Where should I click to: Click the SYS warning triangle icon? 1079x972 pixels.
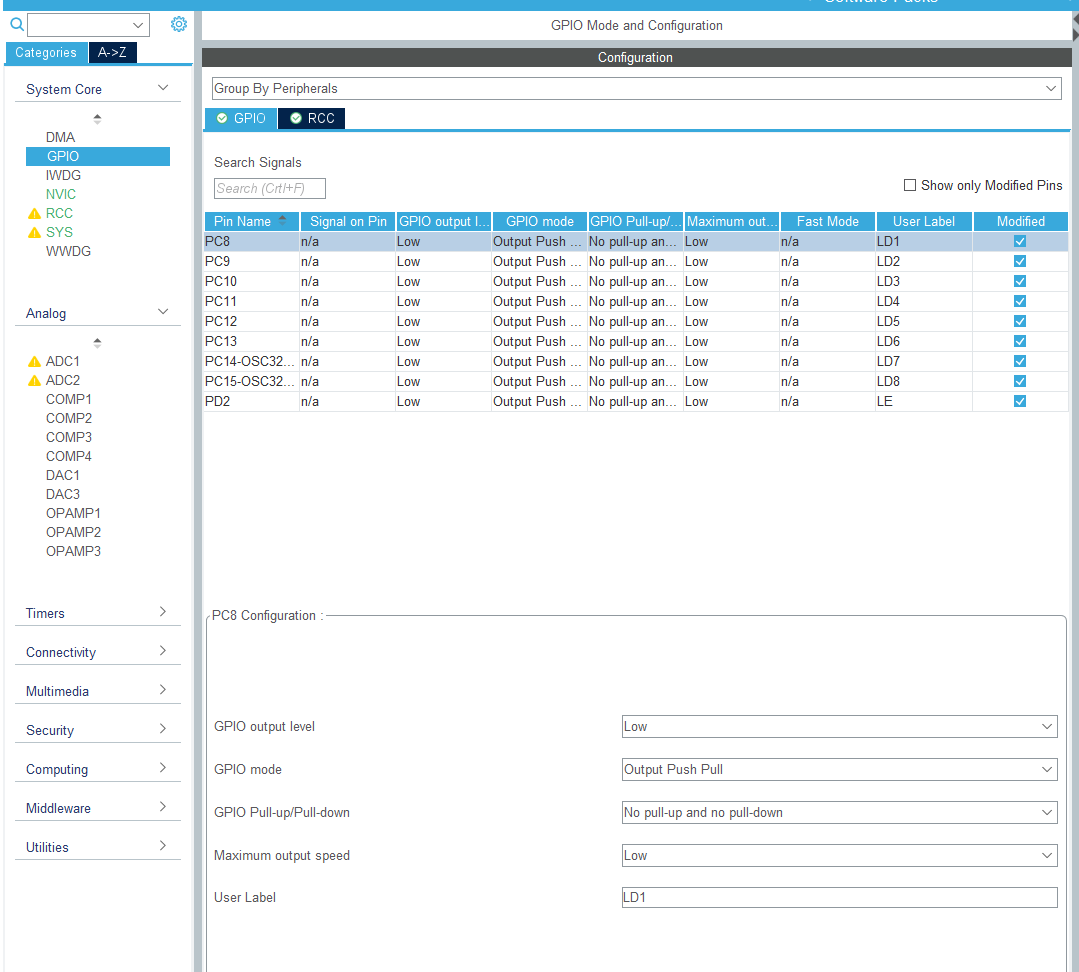click(34, 233)
